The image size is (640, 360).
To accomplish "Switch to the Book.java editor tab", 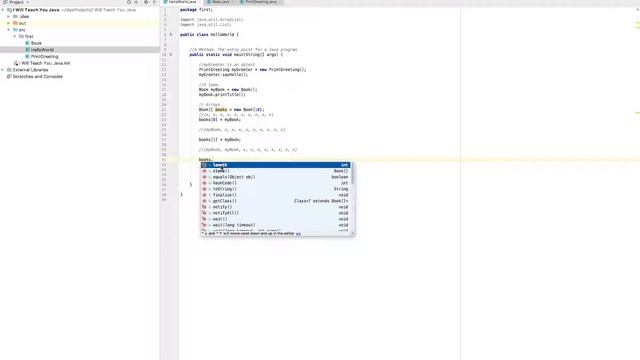I will 221,2.
